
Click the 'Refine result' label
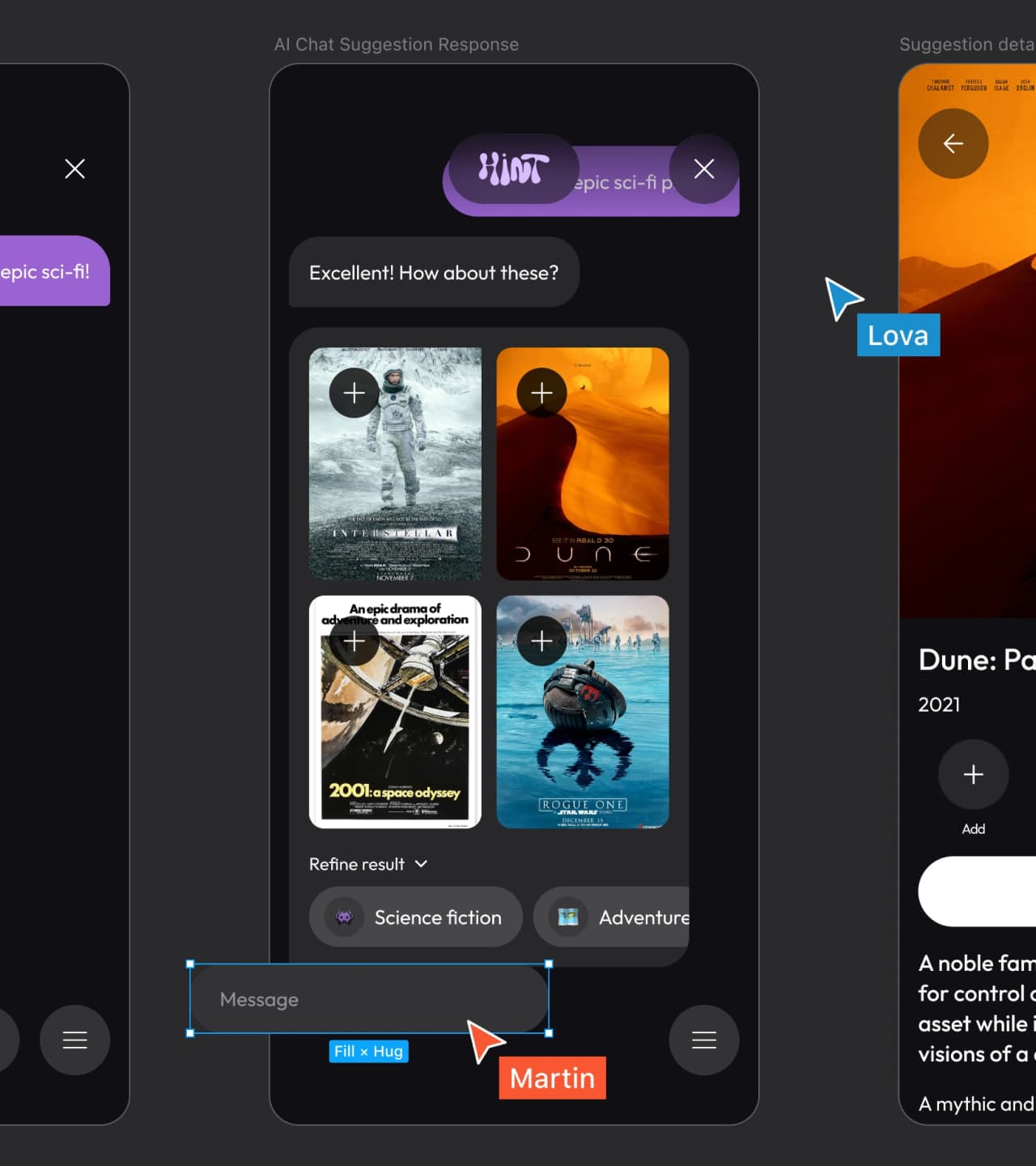point(357,864)
